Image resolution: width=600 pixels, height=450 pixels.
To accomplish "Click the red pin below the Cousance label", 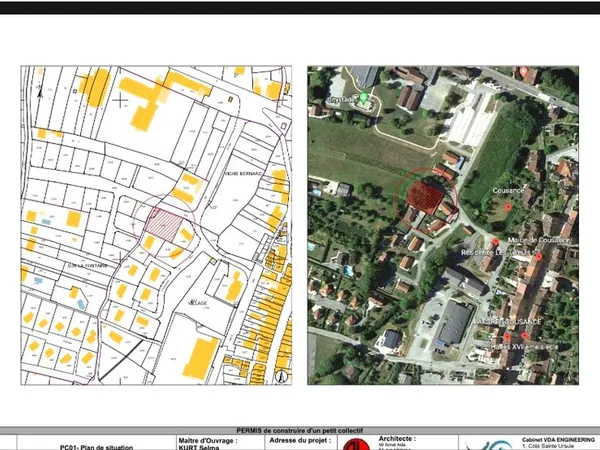I will pyautogui.click(x=508, y=207).
